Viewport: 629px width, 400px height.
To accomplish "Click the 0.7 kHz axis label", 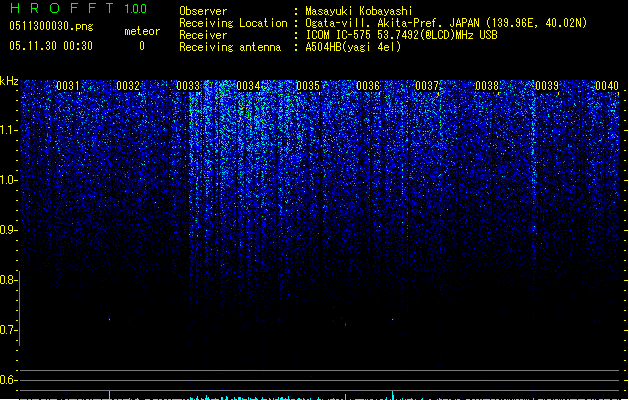I will tap(8, 330).
